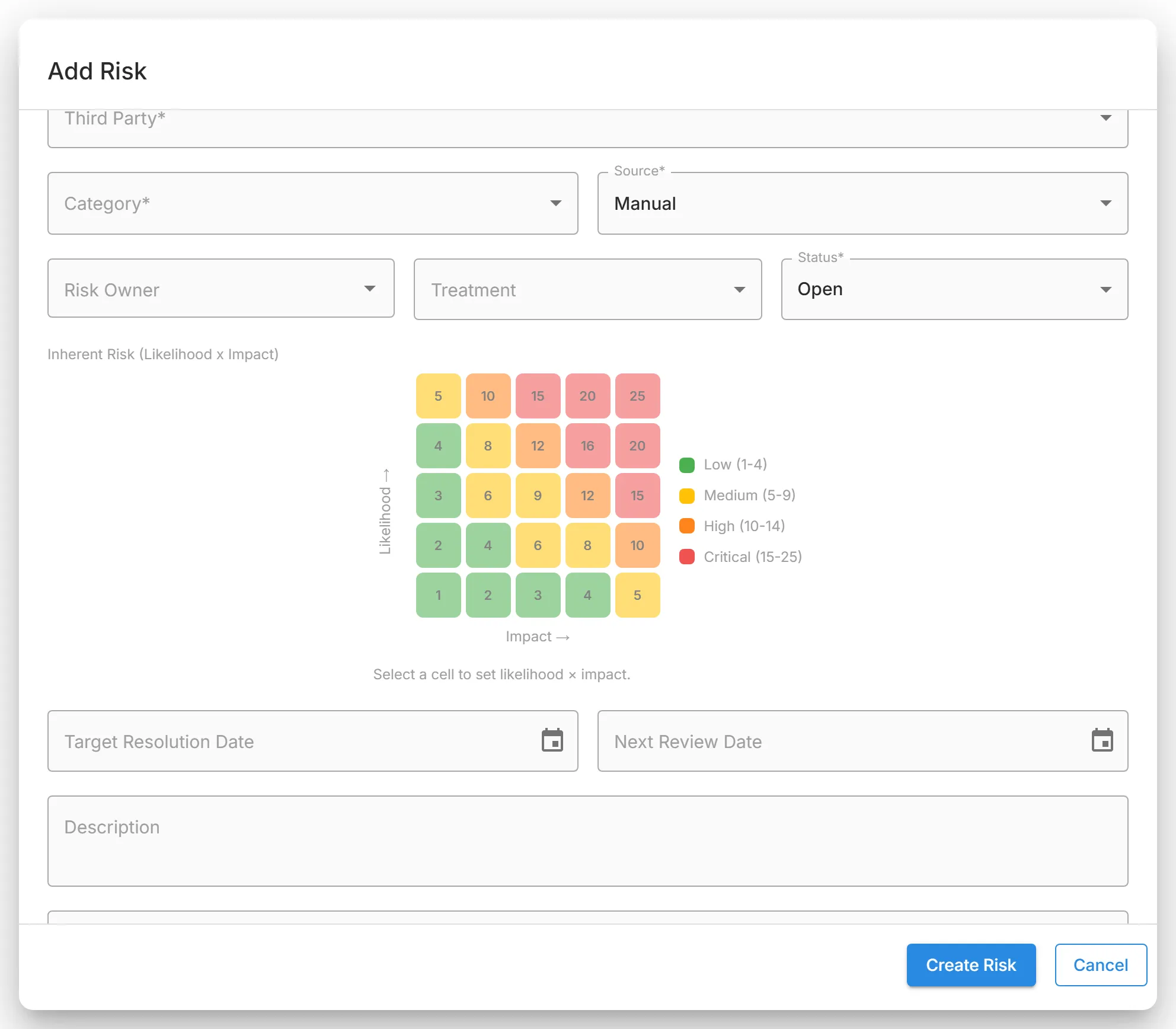Click the orange High (10-14) legend swatch
Viewport: 1176px width, 1029px height.
(686, 526)
